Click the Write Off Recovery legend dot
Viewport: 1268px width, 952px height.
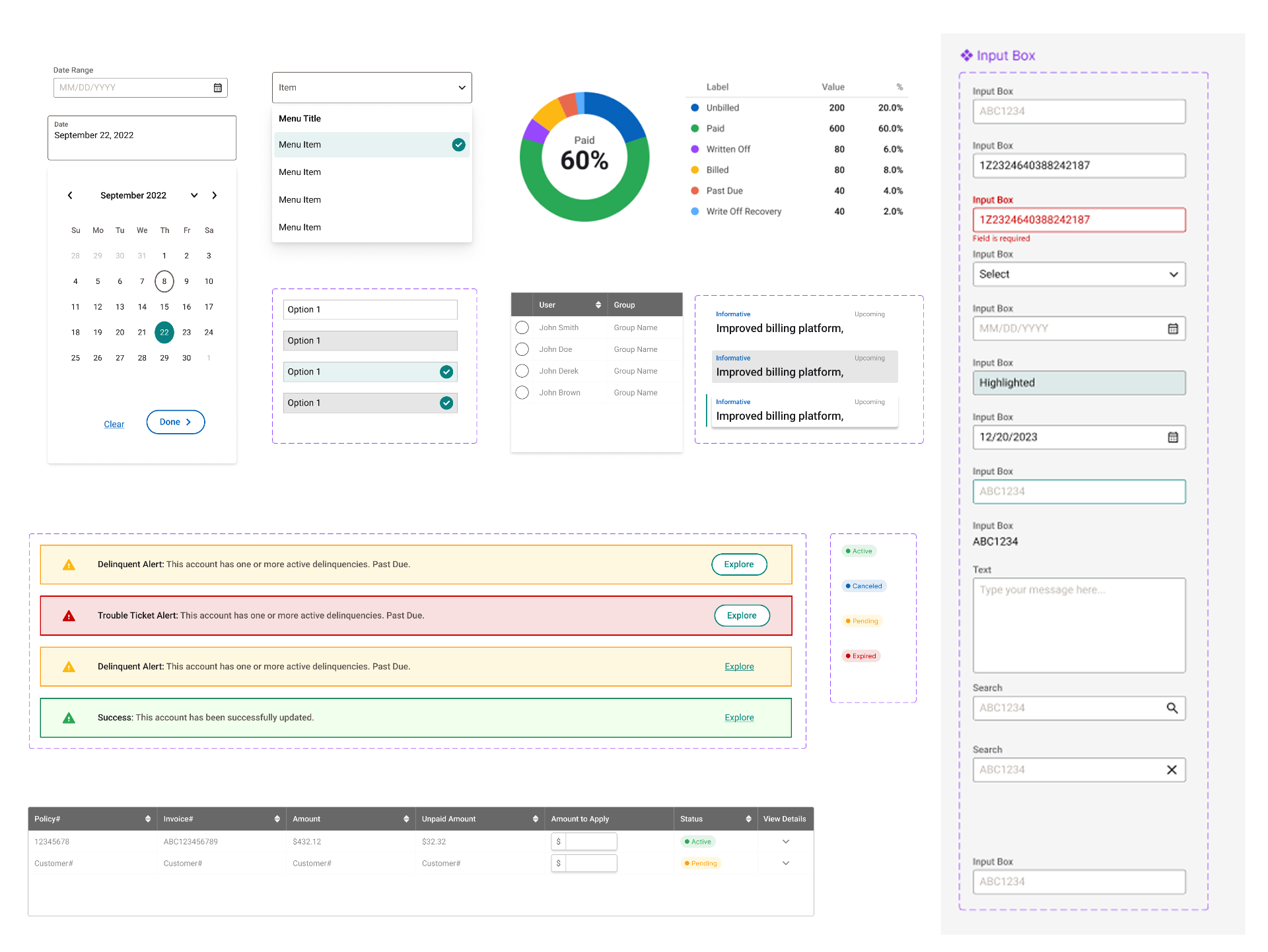[x=695, y=211]
